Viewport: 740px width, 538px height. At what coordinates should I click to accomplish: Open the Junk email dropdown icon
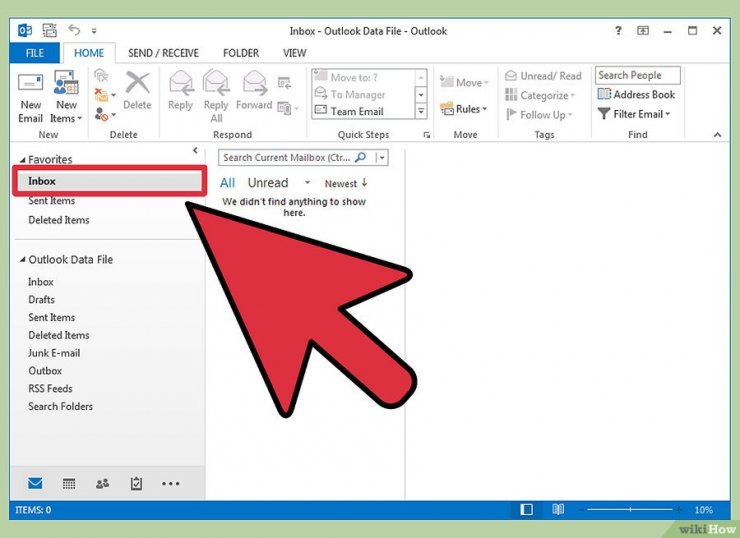104,114
